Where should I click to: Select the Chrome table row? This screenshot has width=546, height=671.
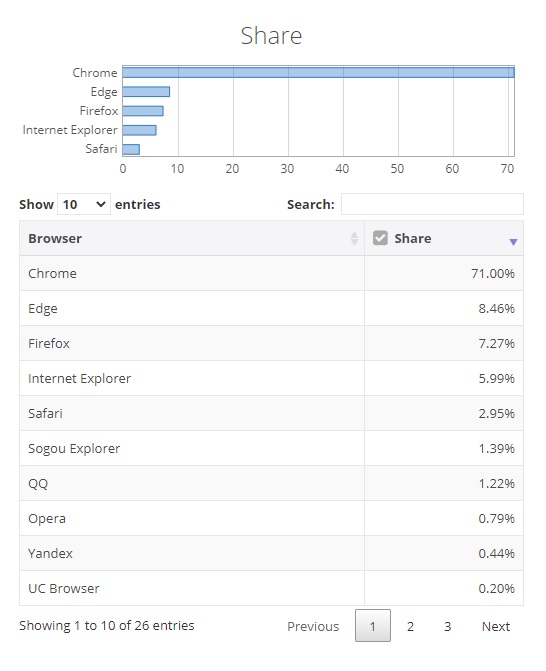271,273
